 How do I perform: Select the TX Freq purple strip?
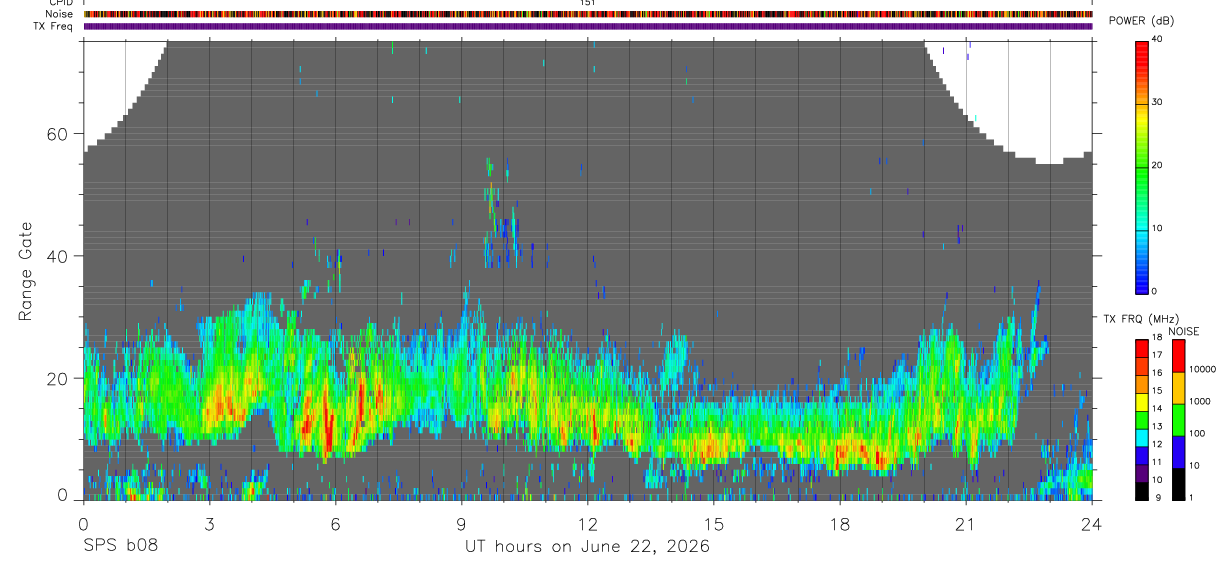pyautogui.click(x=588, y=26)
